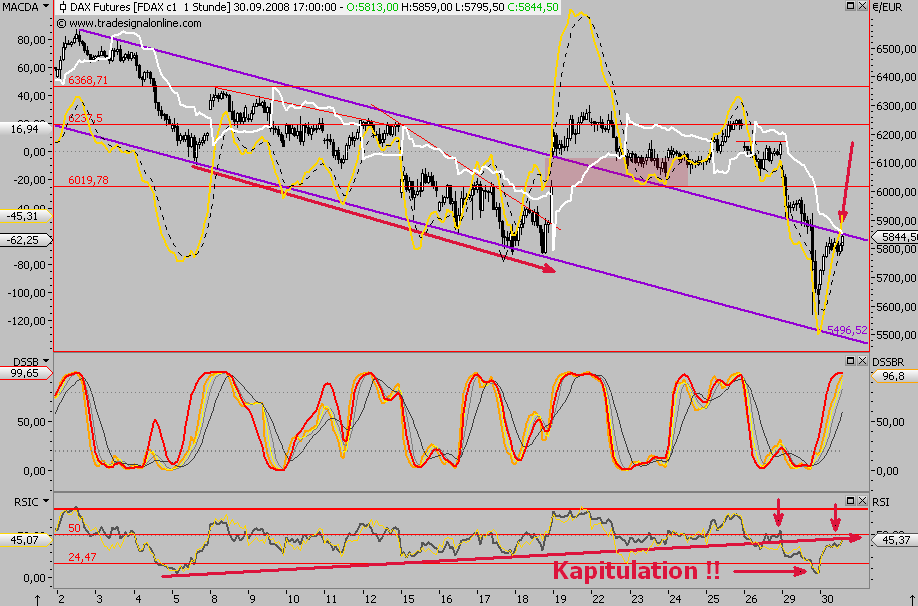Select the -62,25 value marker
Viewport: 918px width, 606px height.
26,240
